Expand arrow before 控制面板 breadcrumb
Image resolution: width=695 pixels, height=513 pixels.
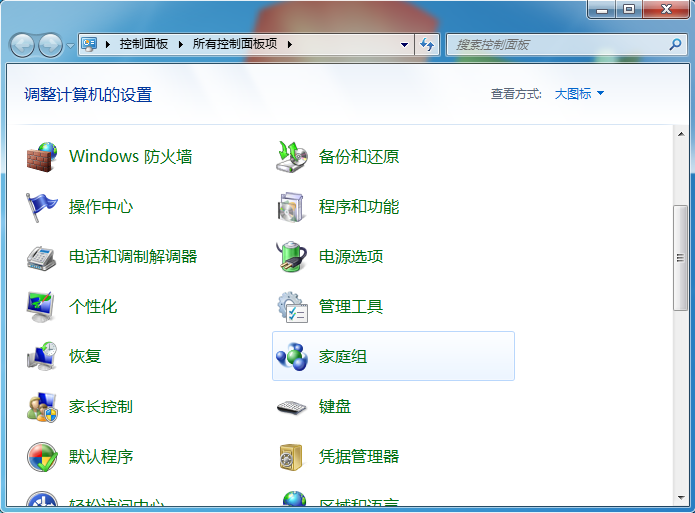tap(108, 44)
